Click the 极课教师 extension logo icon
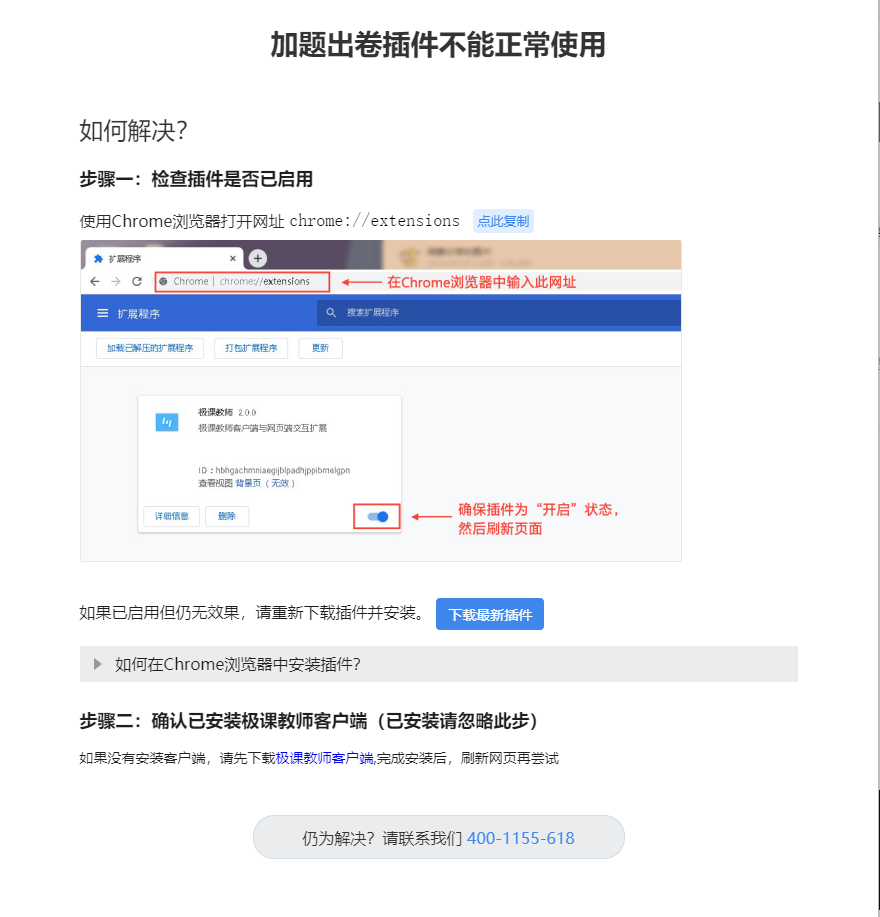Viewport: 880px width, 917px height. click(x=167, y=422)
